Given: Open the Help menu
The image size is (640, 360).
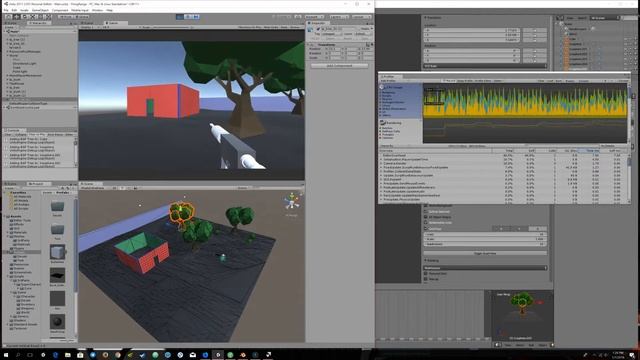Looking at the screenshot, I should (109, 10).
